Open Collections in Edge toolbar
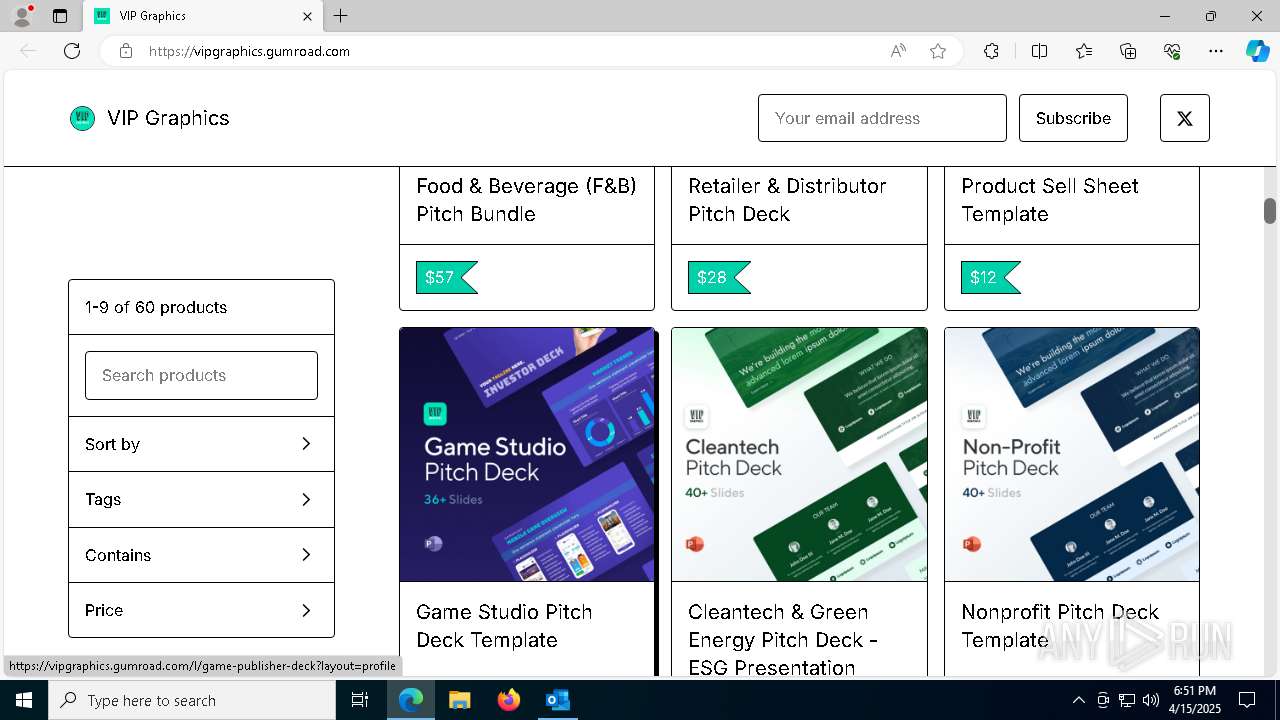The image size is (1280, 720). (1128, 51)
